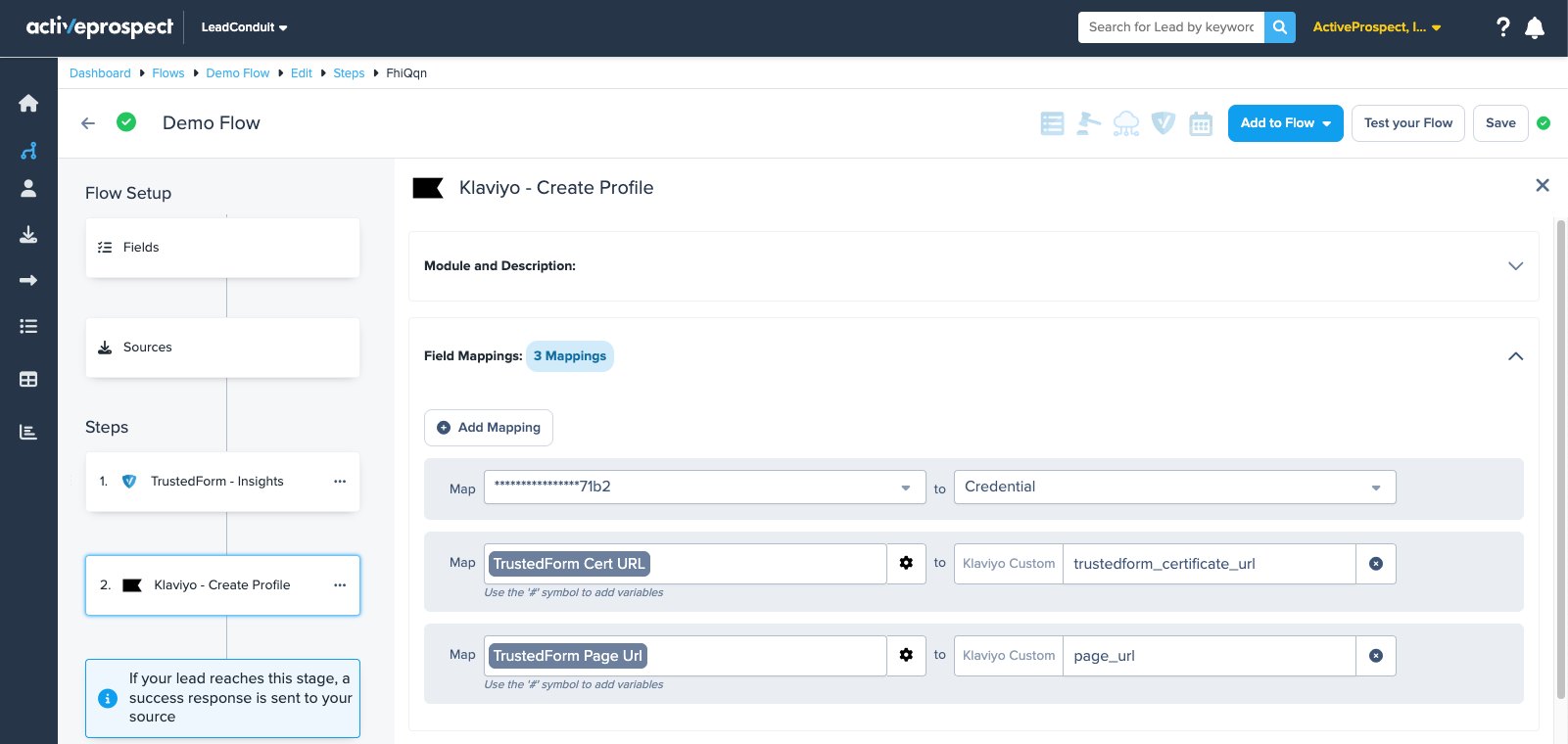Open gear settings for TrustedForm Page Url
1568x744 pixels.
906,655
